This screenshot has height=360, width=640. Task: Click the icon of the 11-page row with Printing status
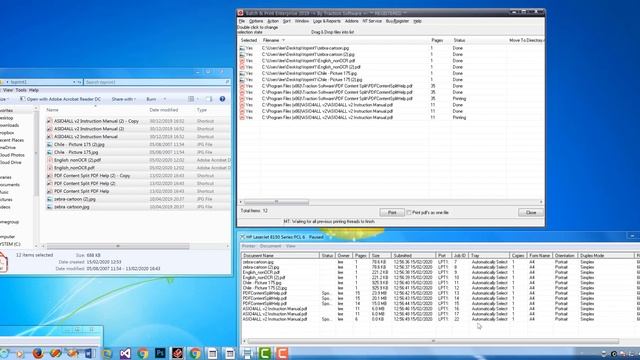(x=242, y=118)
